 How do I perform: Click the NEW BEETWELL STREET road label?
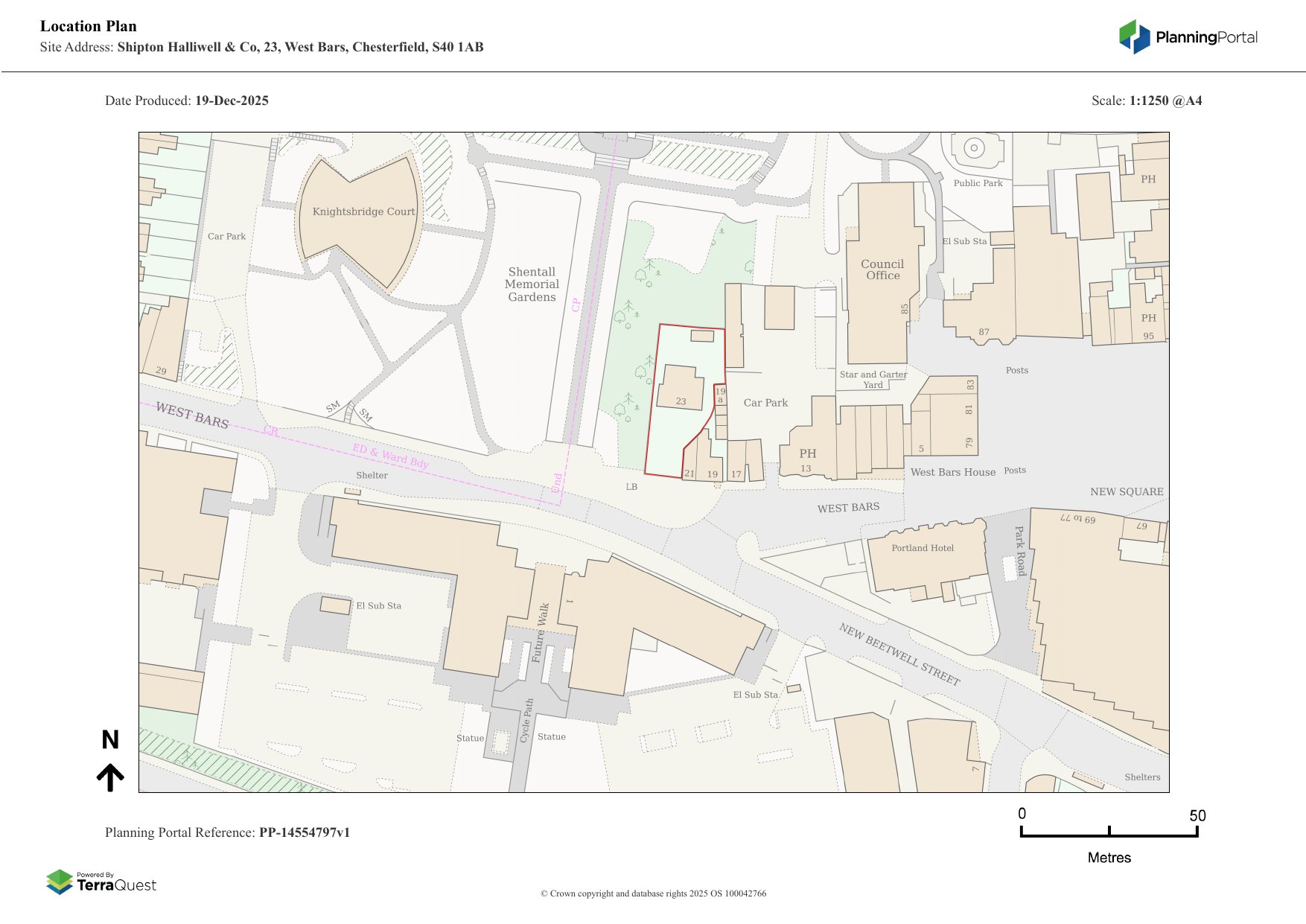coord(899,654)
